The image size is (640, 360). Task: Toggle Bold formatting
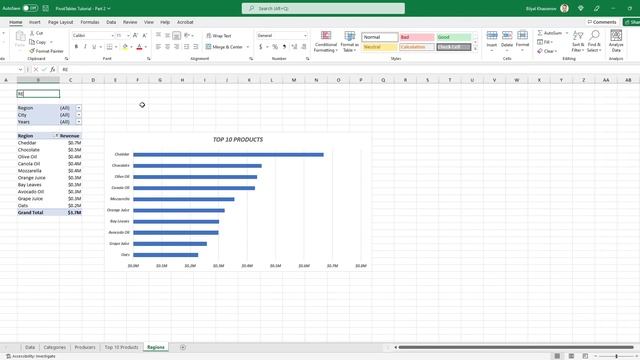pos(76,47)
